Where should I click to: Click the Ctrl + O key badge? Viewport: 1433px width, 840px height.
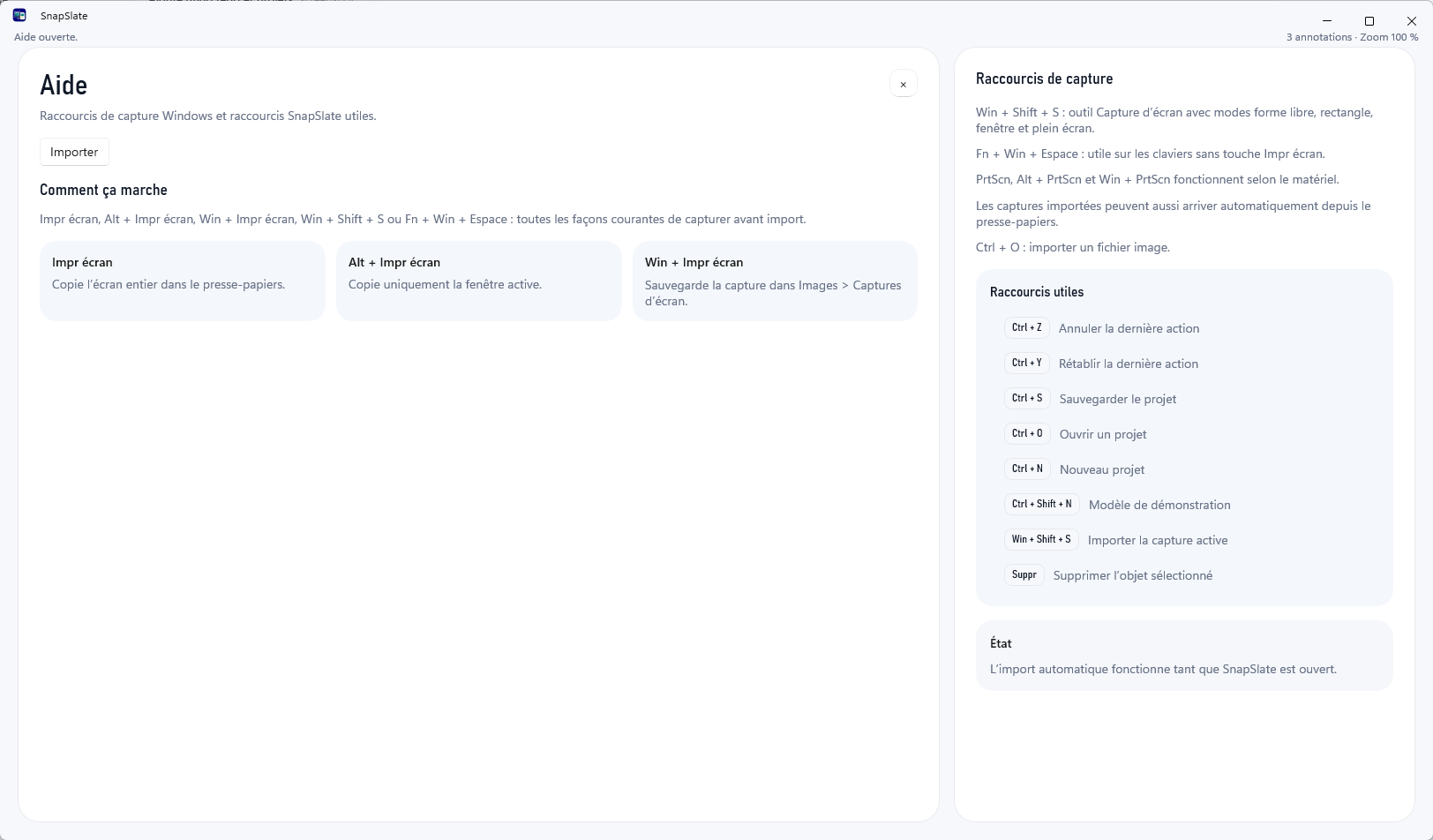[1027, 433]
